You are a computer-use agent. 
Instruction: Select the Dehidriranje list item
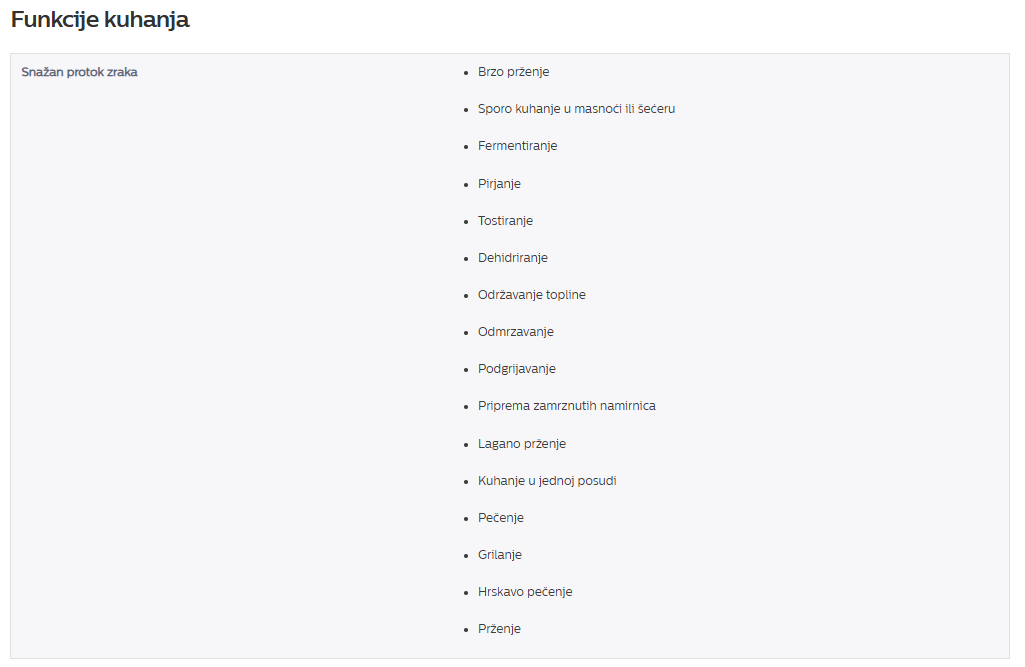[512, 258]
